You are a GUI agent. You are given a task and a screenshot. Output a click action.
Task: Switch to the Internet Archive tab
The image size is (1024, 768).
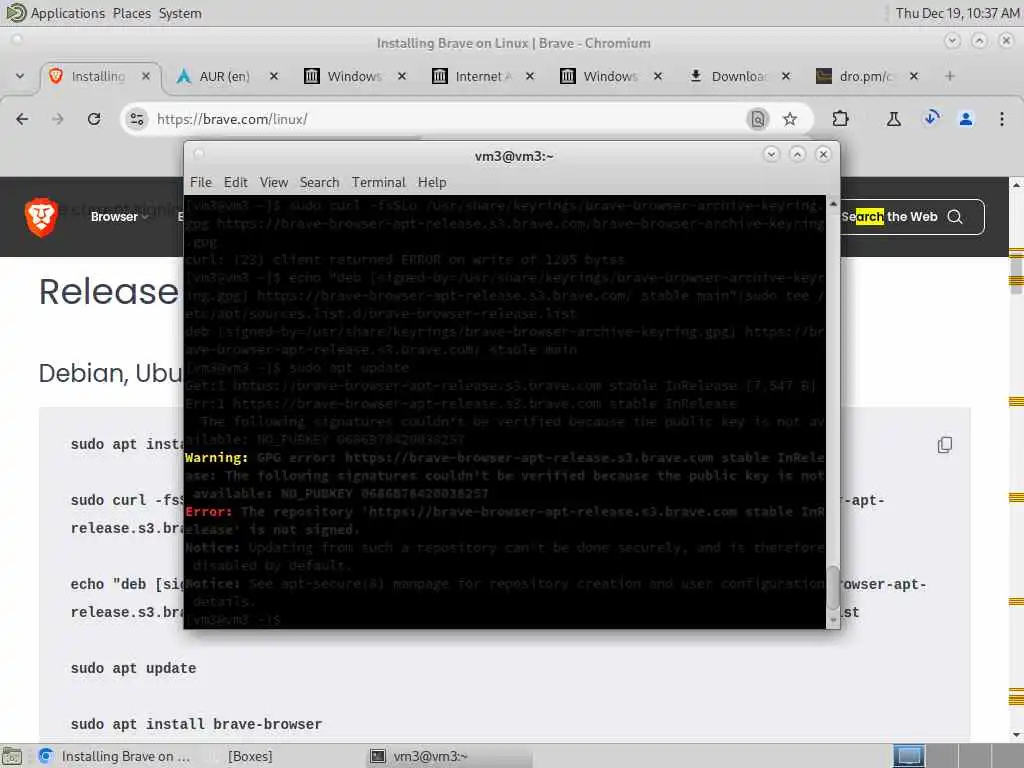(x=480, y=76)
